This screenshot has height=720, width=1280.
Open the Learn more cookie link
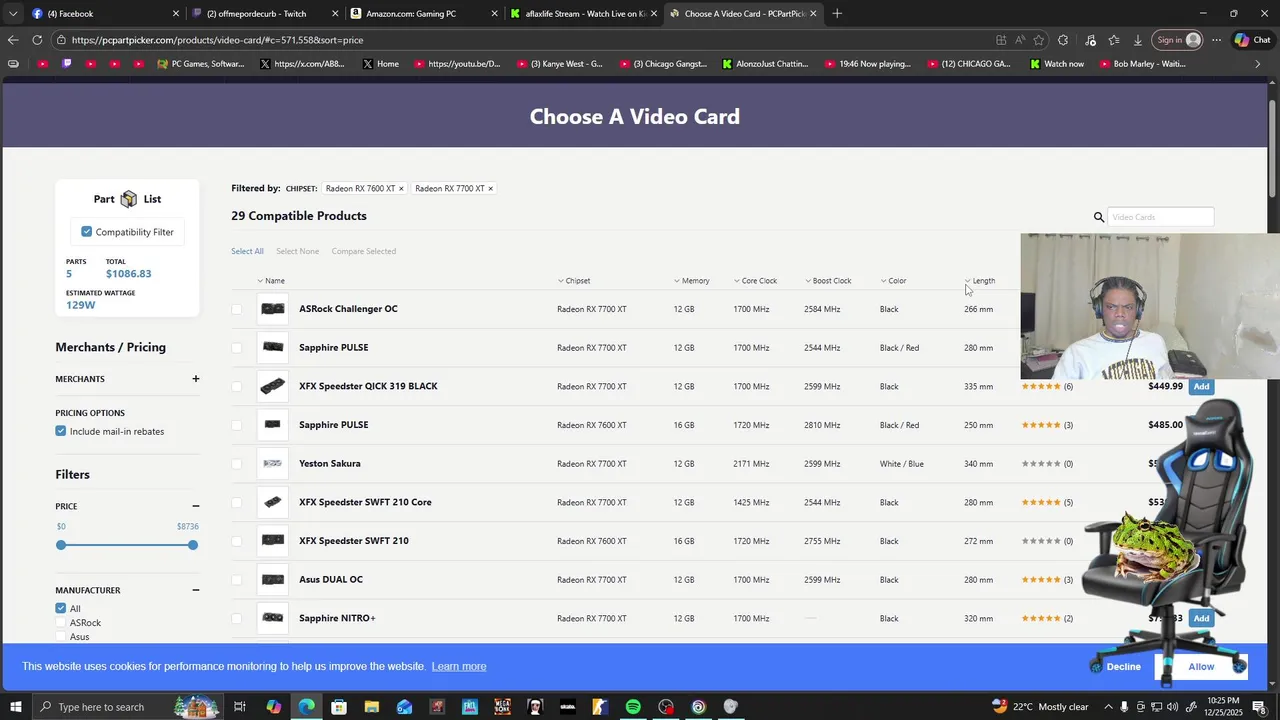[459, 667]
